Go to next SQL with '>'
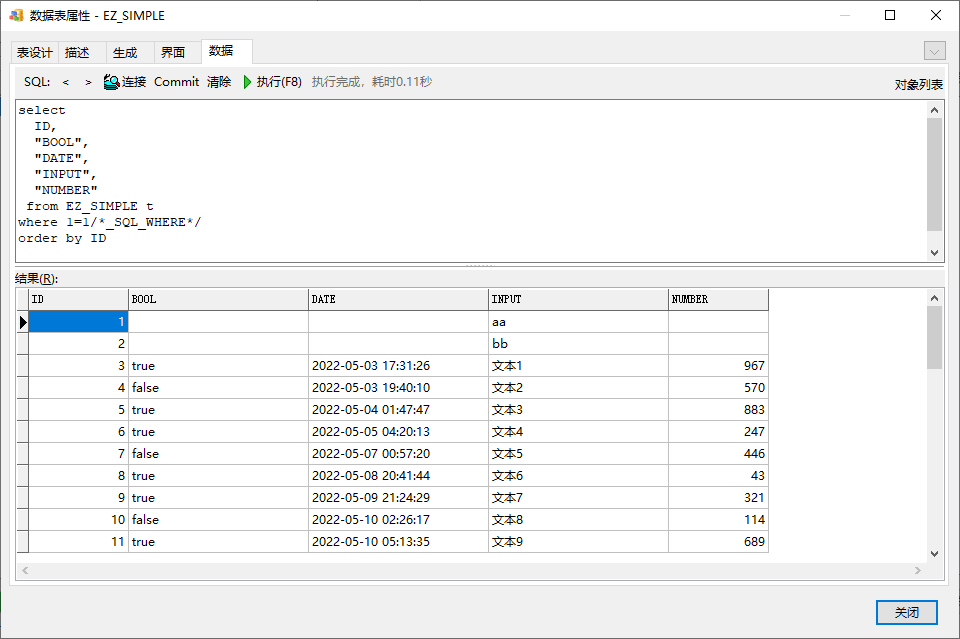The height and width of the screenshot is (639, 960). point(88,82)
